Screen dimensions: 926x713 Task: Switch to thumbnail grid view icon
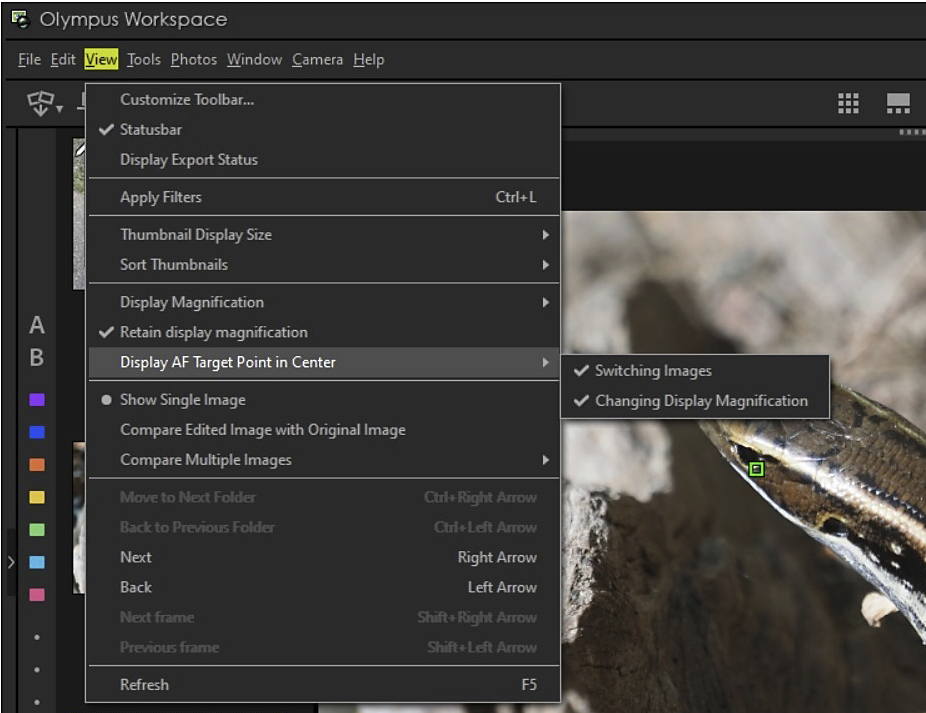[848, 104]
